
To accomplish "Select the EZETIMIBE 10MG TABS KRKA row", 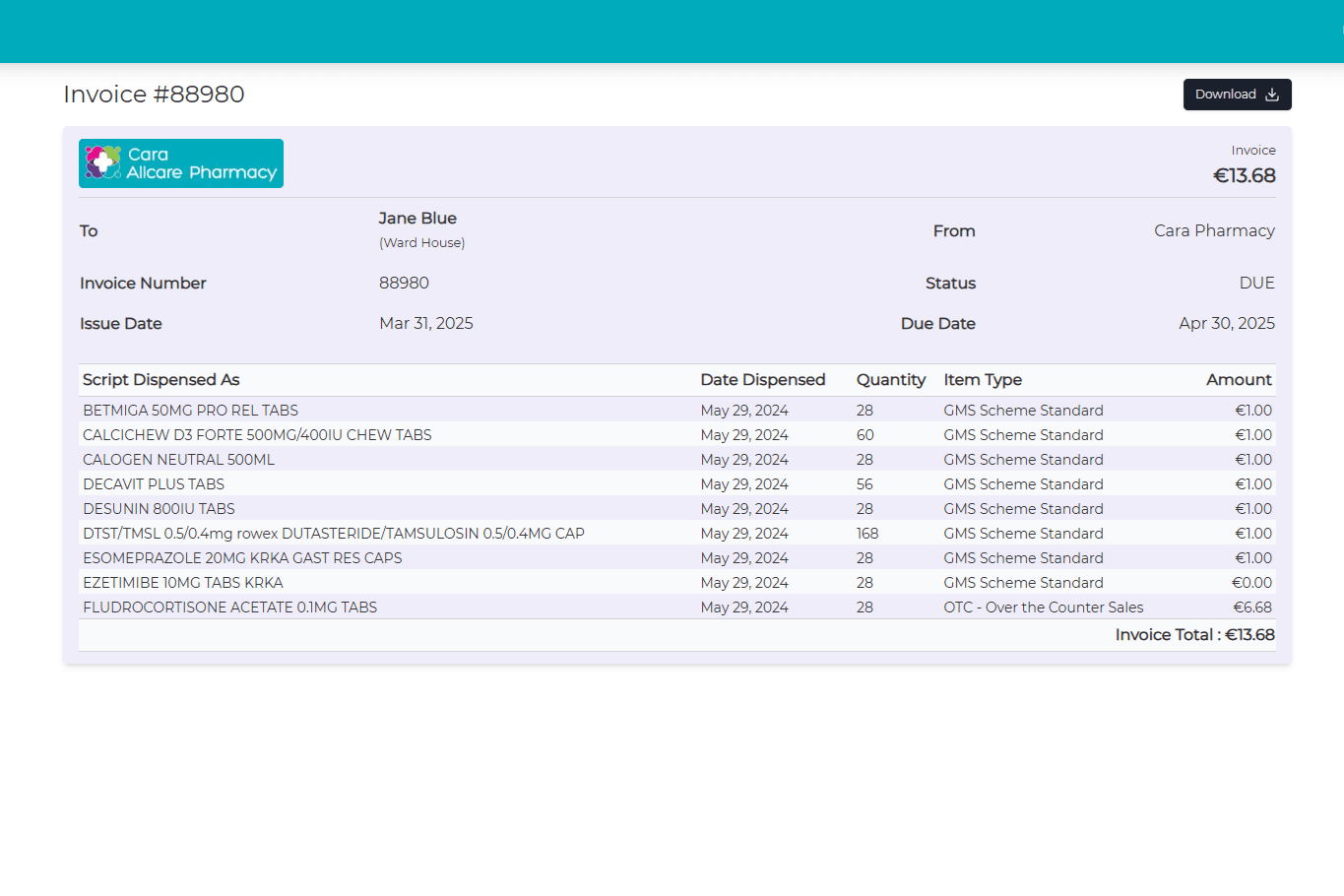I will click(181, 582).
